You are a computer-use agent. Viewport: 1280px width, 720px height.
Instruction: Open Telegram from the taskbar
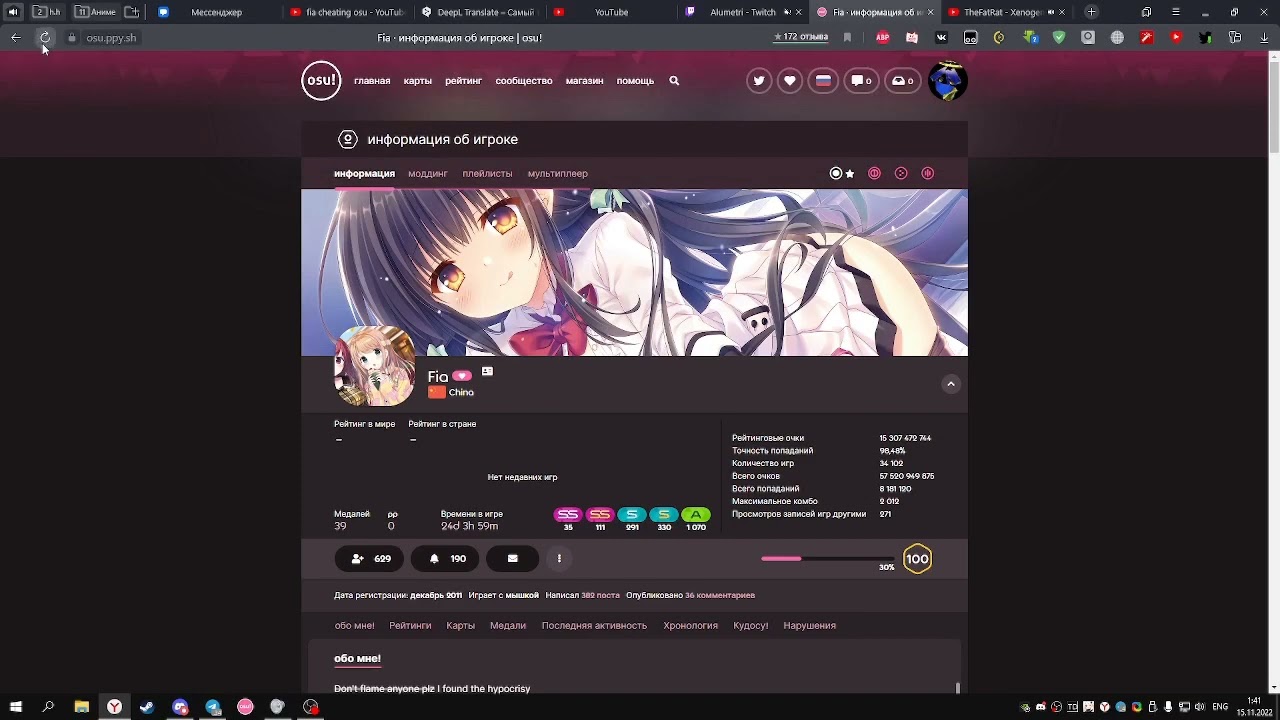(213, 707)
